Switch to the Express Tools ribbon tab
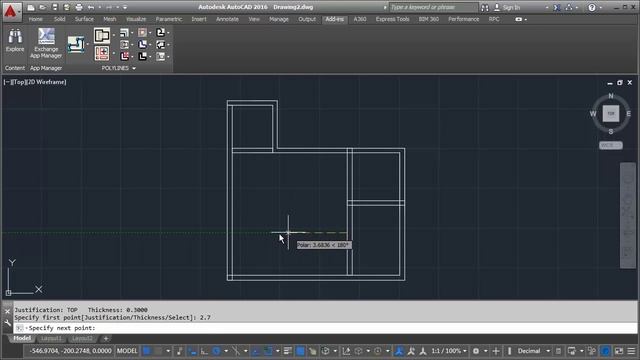640x360 pixels. coord(392,19)
